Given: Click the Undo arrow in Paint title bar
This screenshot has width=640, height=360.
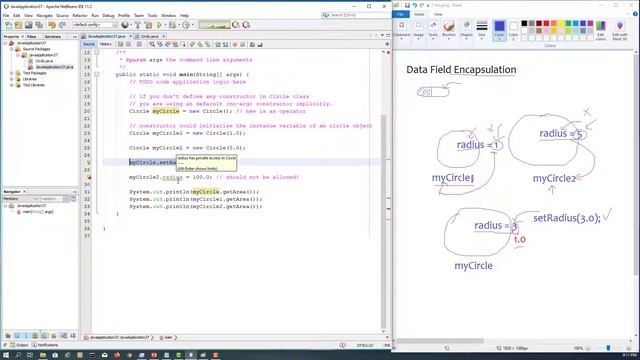Looking at the screenshot, I should [x=414, y=5].
